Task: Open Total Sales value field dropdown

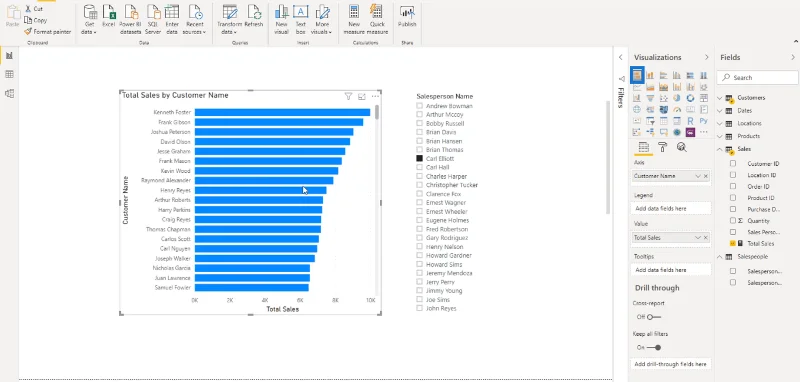Action: 698,238
